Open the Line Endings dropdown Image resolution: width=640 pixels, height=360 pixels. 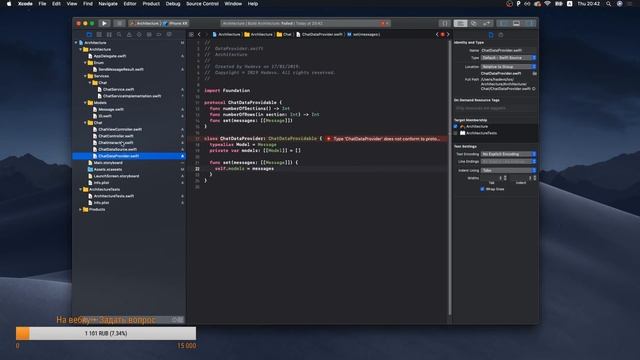(x=508, y=162)
